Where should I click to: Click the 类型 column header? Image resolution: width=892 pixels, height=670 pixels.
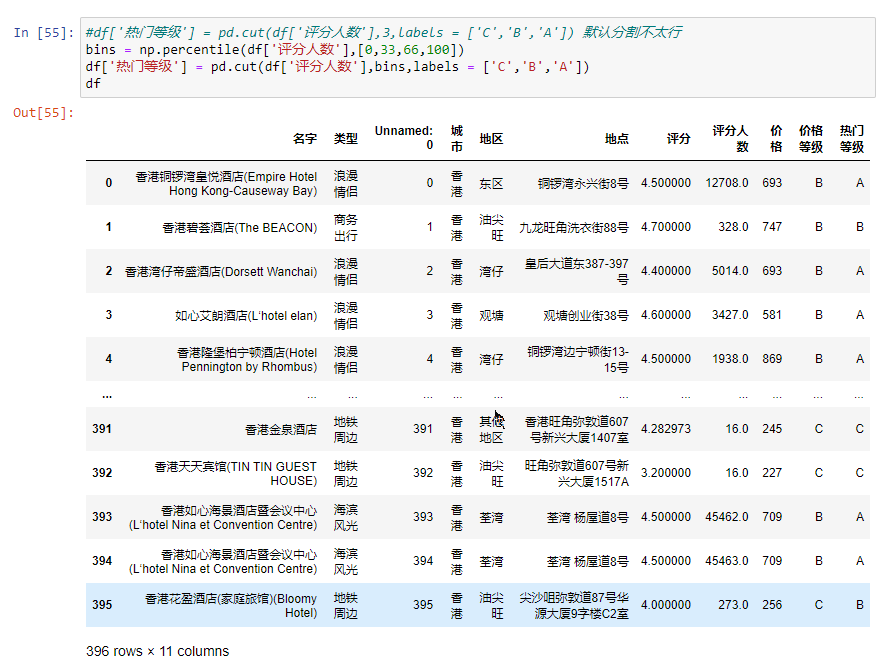click(346, 139)
